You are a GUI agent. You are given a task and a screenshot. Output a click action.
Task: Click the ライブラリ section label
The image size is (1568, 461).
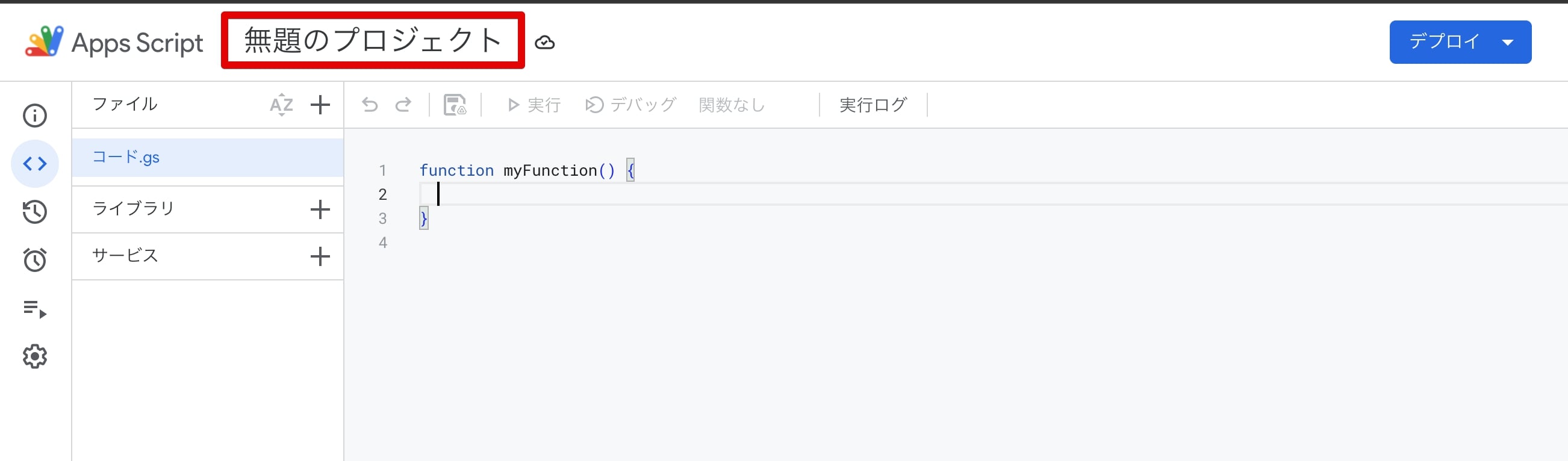(133, 209)
